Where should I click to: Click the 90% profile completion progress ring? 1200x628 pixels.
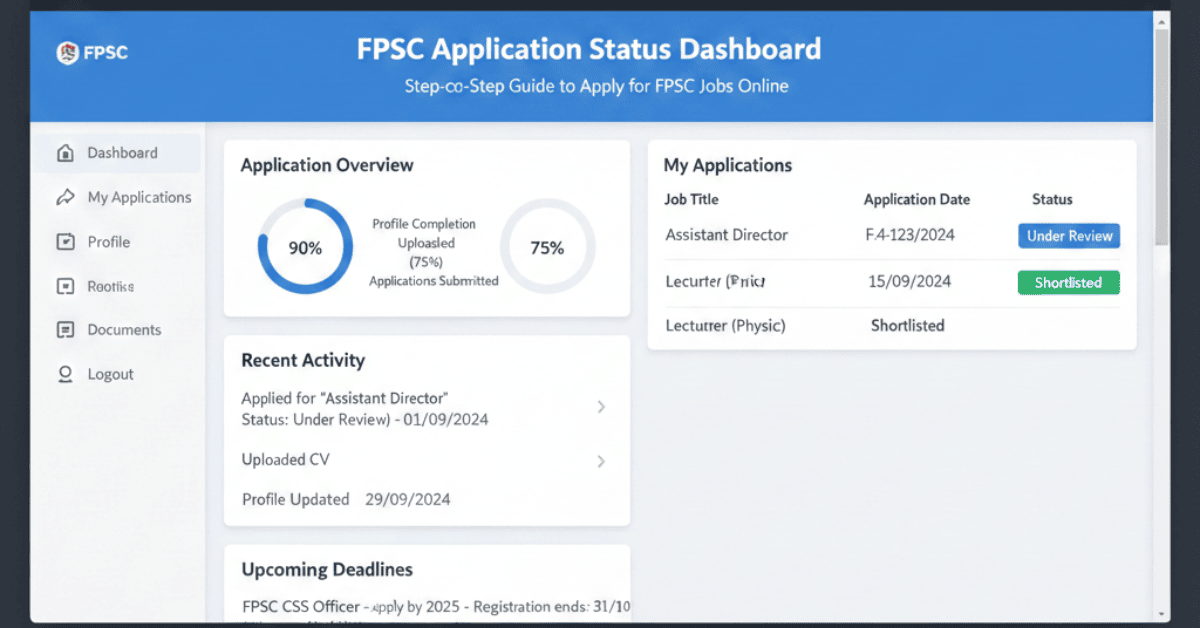click(305, 247)
